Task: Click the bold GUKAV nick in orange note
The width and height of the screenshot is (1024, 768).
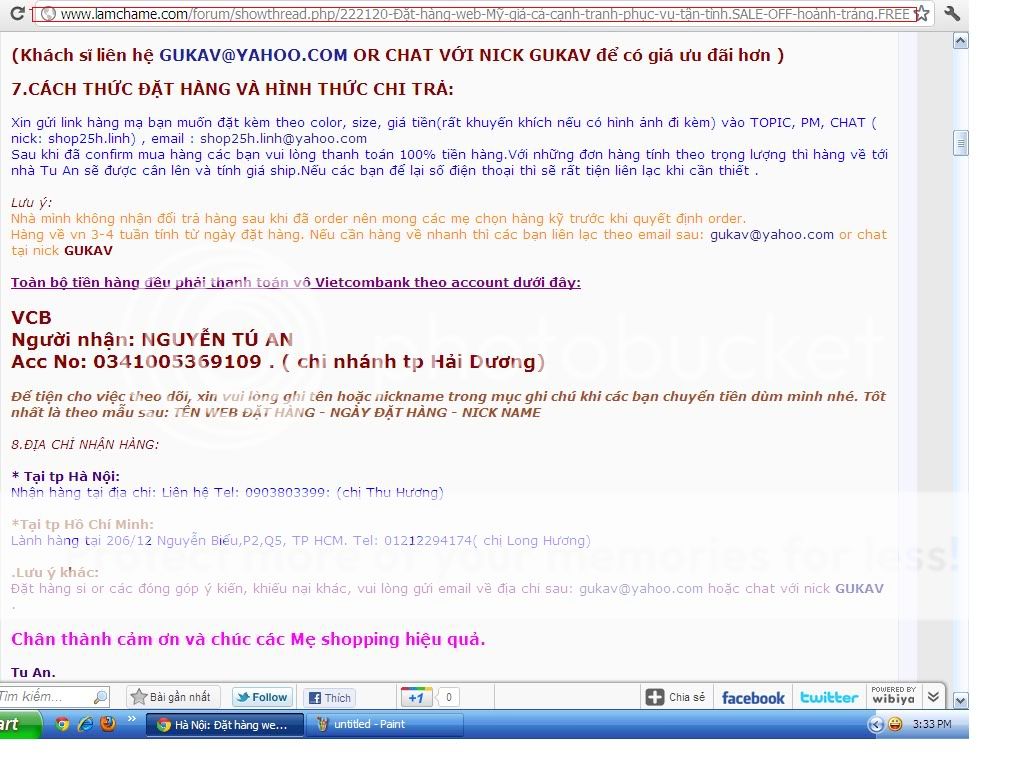Action: click(88, 251)
